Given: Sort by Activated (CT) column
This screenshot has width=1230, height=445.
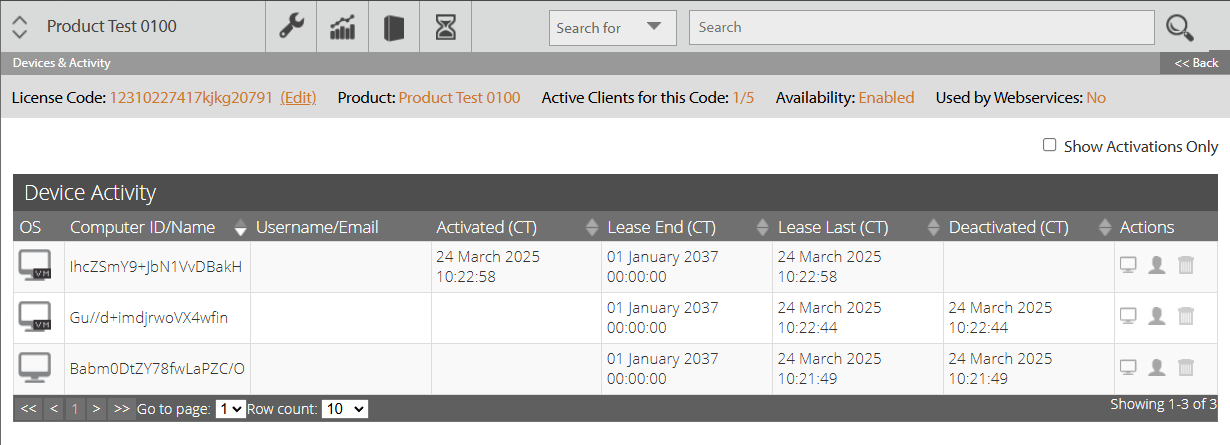Looking at the screenshot, I should point(591,228).
